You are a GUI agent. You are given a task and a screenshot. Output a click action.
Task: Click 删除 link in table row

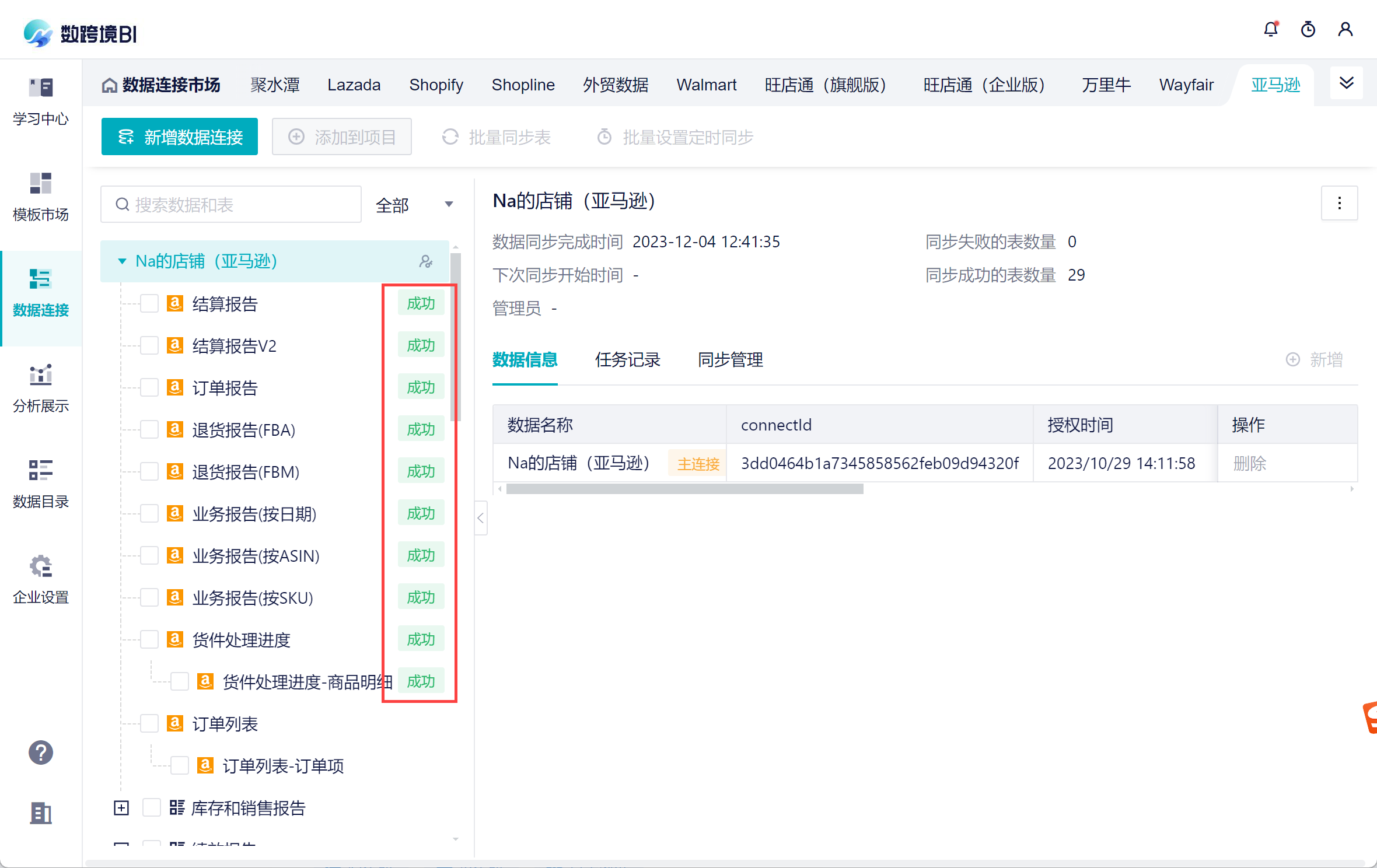coord(1249,464)
